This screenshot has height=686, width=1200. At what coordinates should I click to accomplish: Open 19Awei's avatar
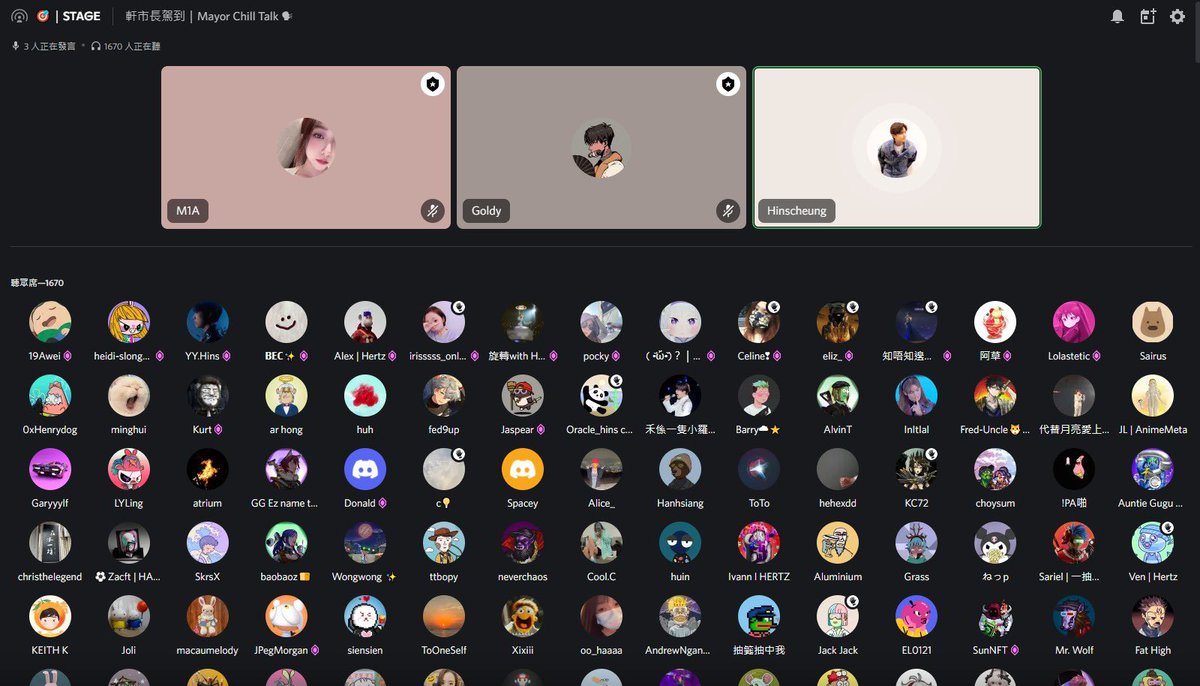50,322
